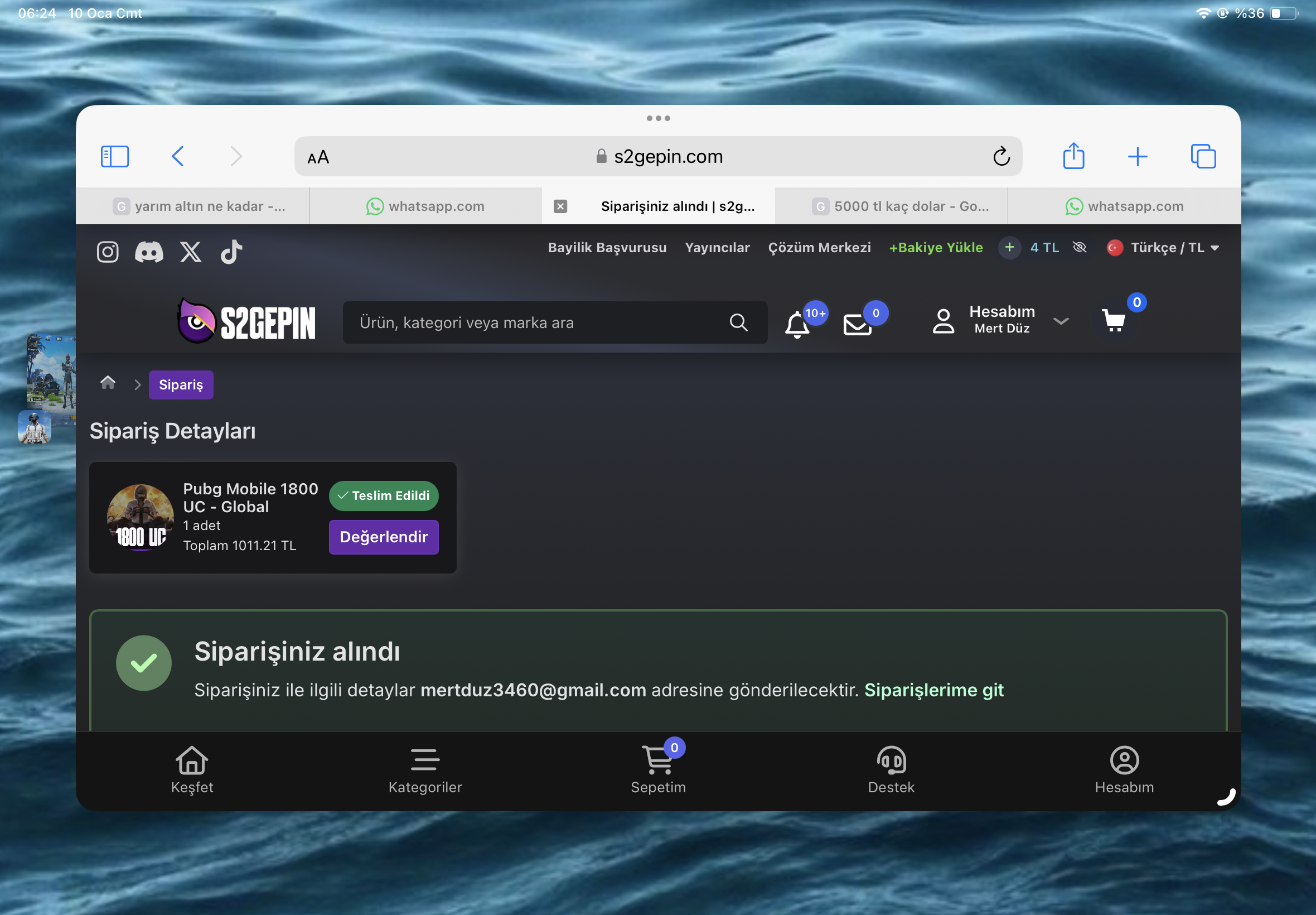Open Sepetim in the bottom navigation
This screenshot has height=915, width=1316.
[659, 770]
